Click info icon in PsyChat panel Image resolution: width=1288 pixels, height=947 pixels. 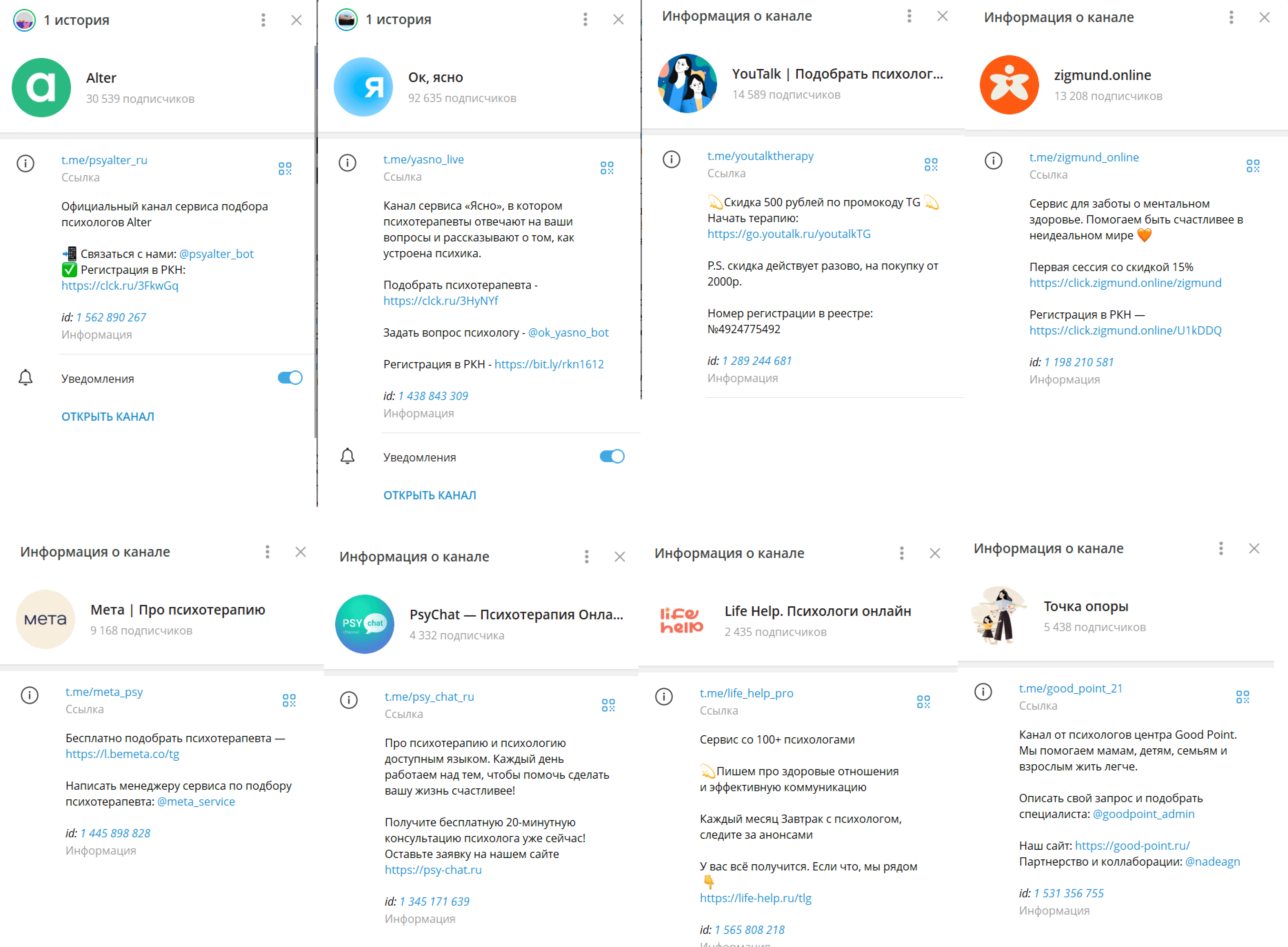pyautogui.click(x=349, y=700)
